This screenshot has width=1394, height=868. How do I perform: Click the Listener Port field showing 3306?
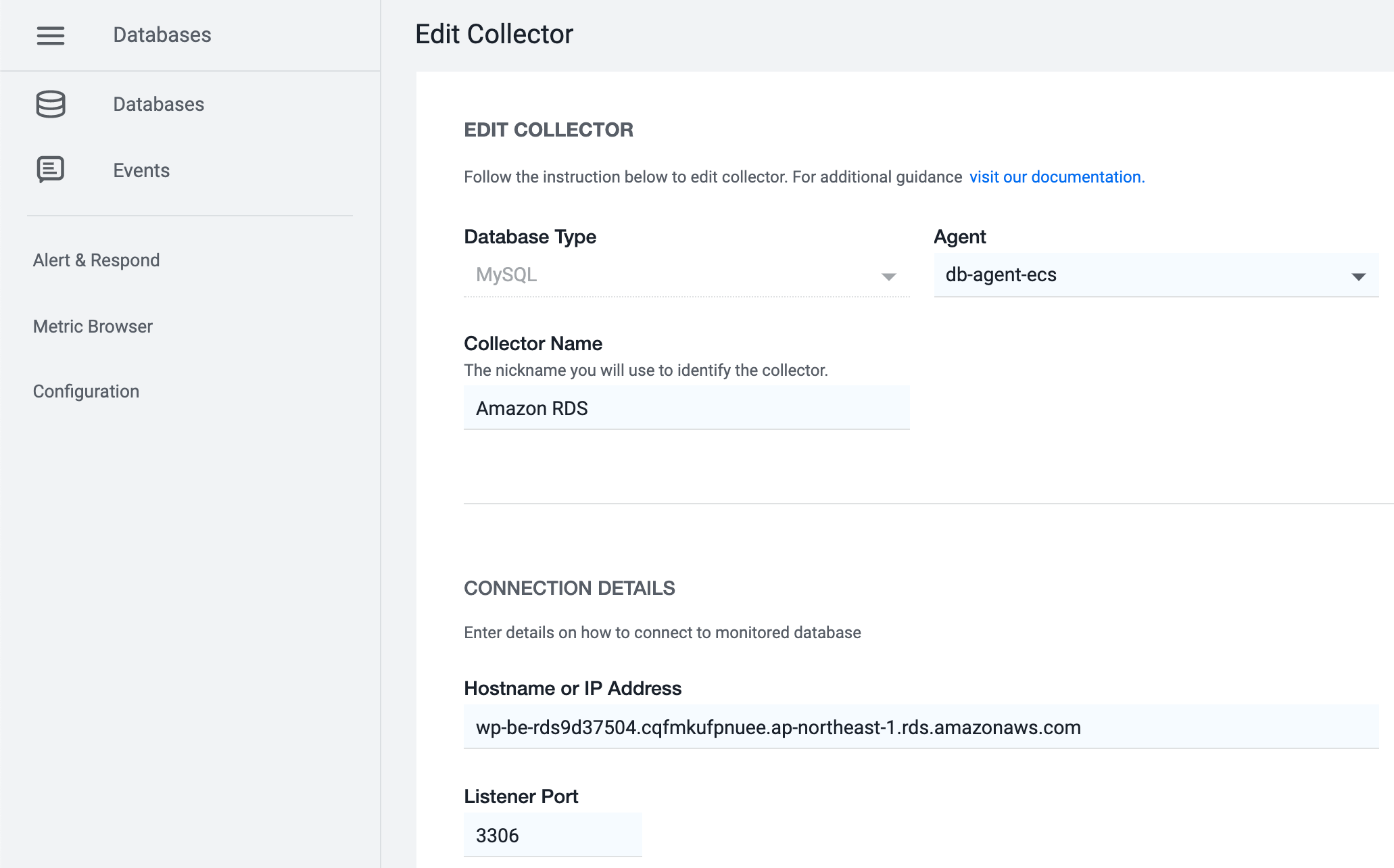[x=552, y=835]
